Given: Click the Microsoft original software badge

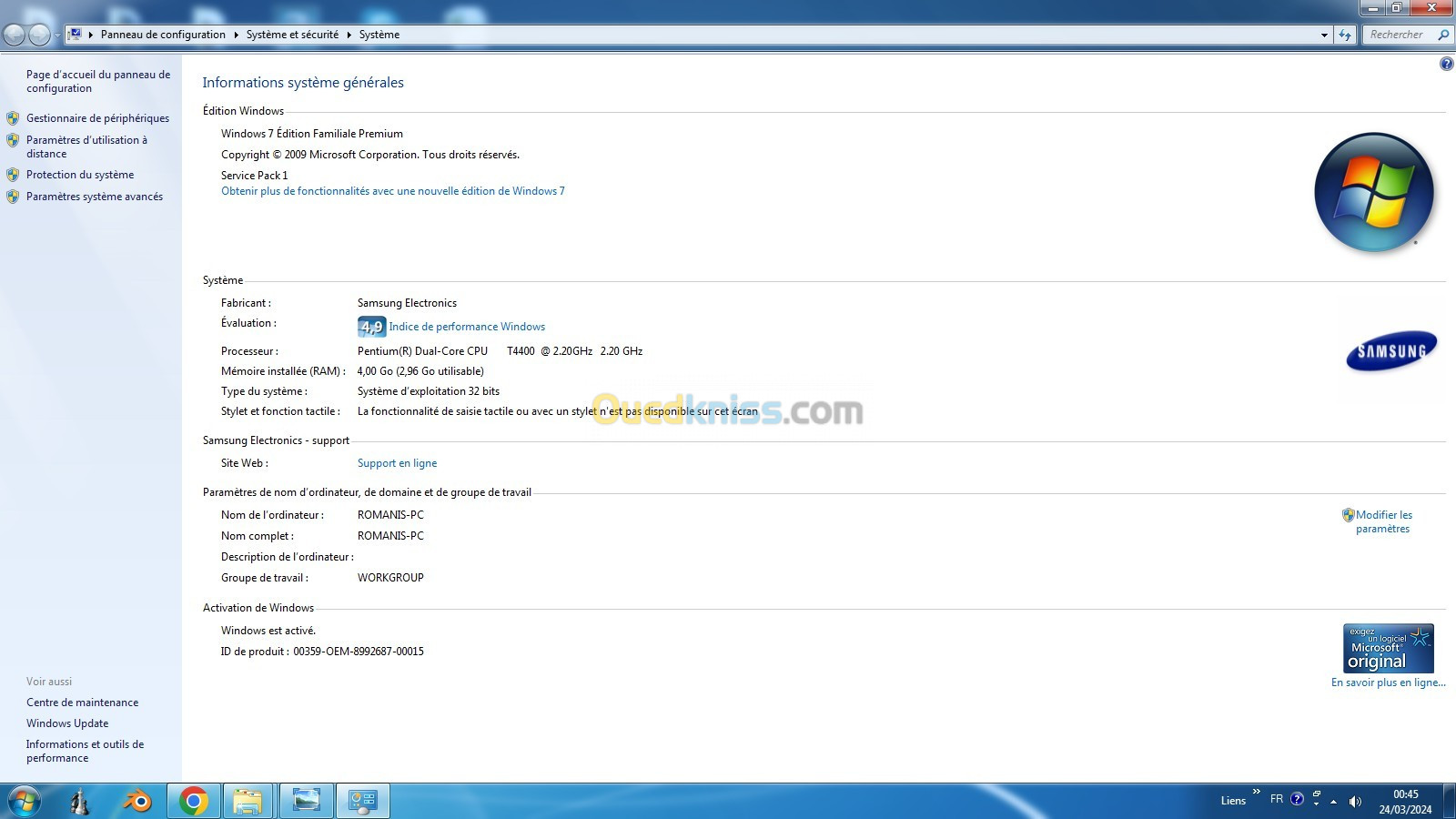Looking at the screenshot, I should tap(1388, 648).
